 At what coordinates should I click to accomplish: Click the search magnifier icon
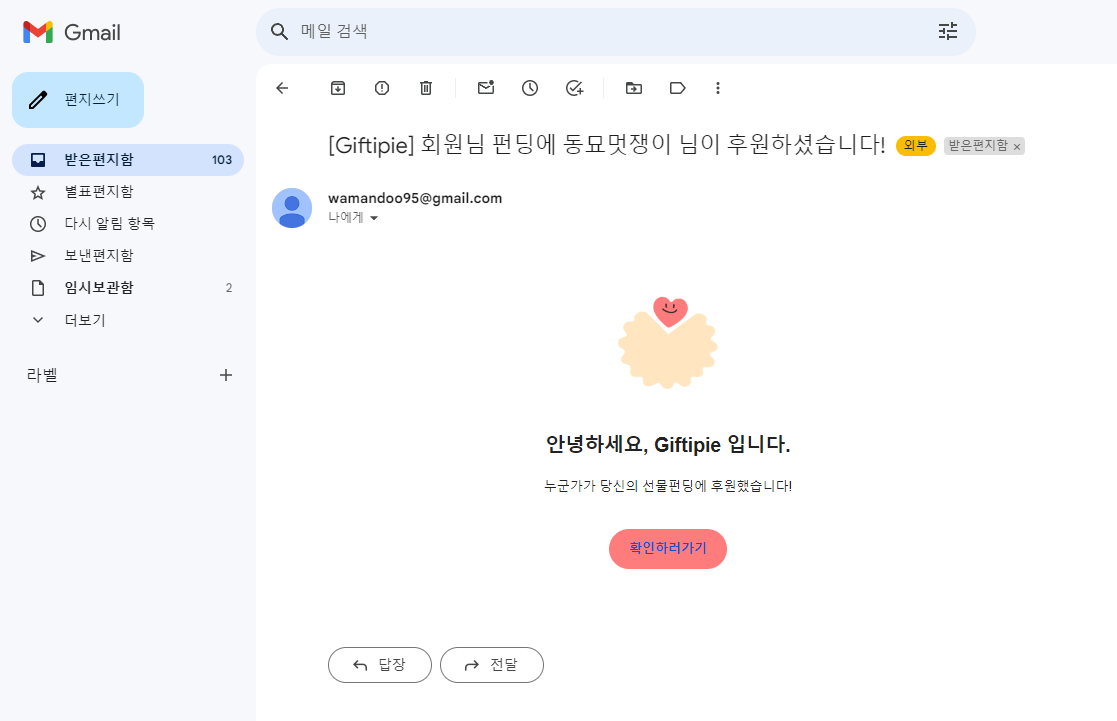coord(279,31)
